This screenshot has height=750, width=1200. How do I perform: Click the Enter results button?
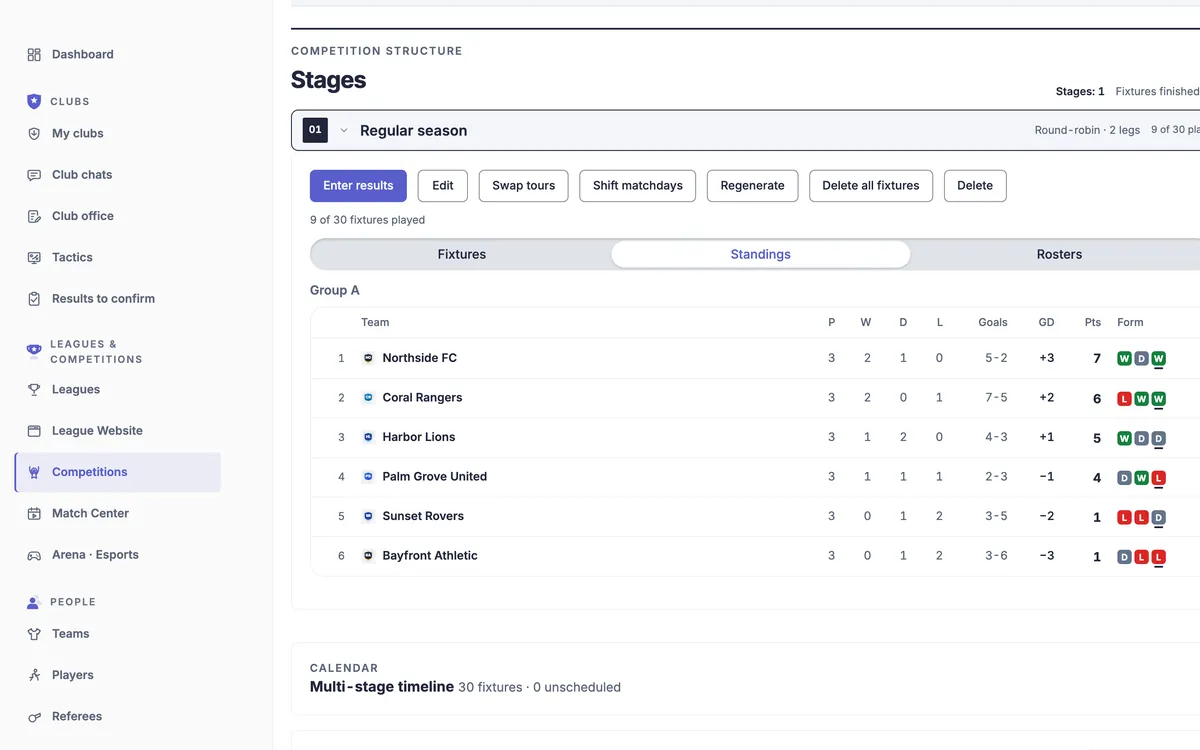(x=358, y=186)
